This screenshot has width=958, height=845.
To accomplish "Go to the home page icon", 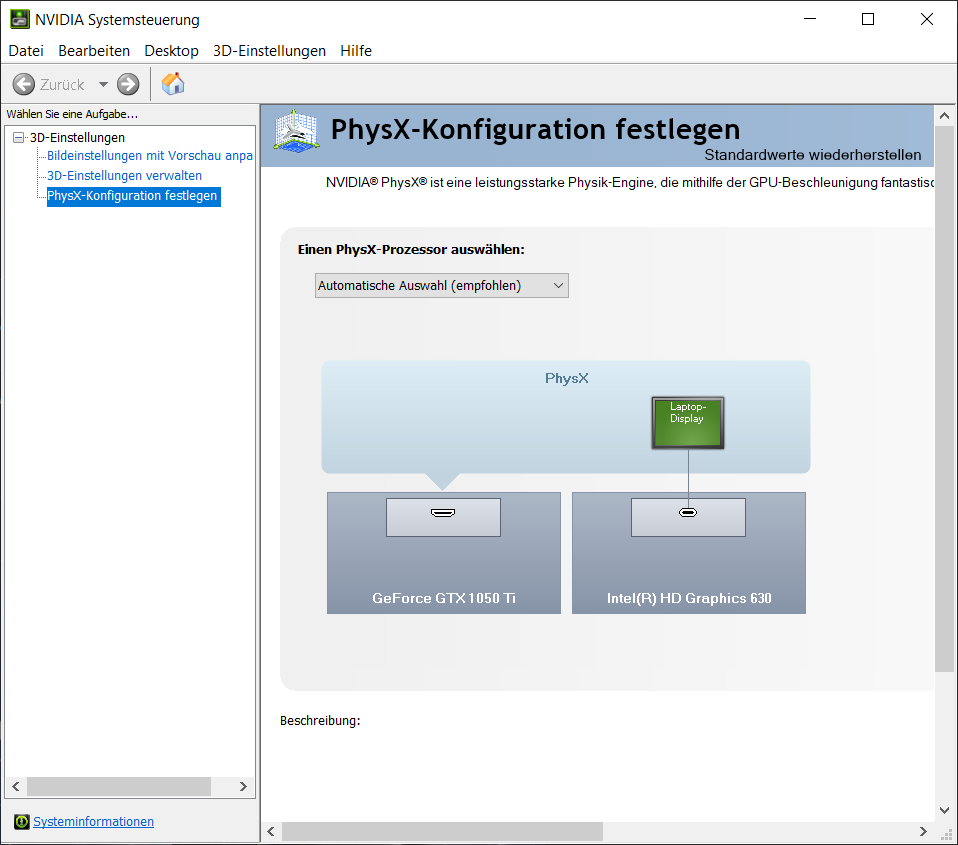I will click(173, 84).
